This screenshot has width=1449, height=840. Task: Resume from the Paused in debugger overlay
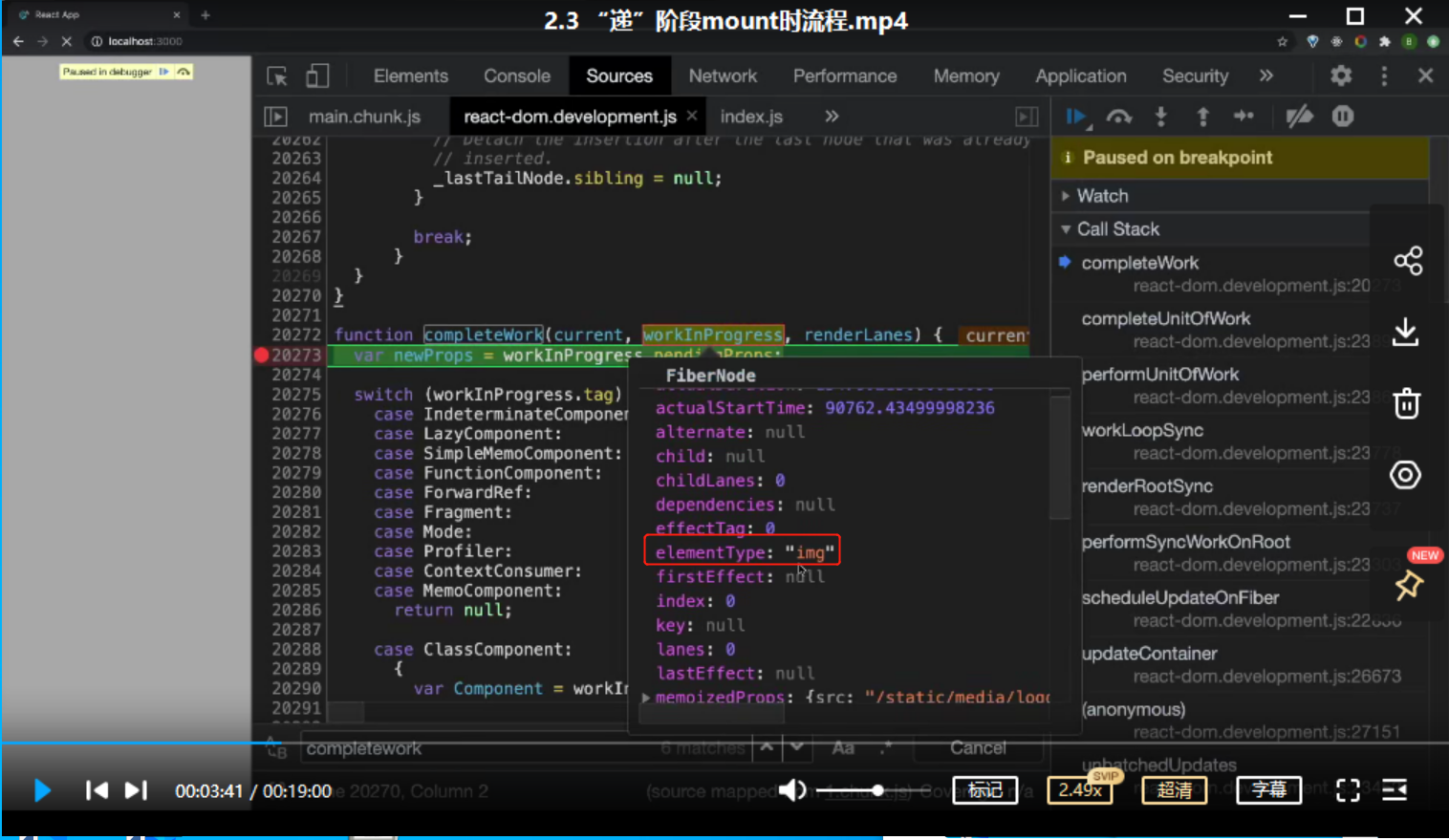point(164,72)
